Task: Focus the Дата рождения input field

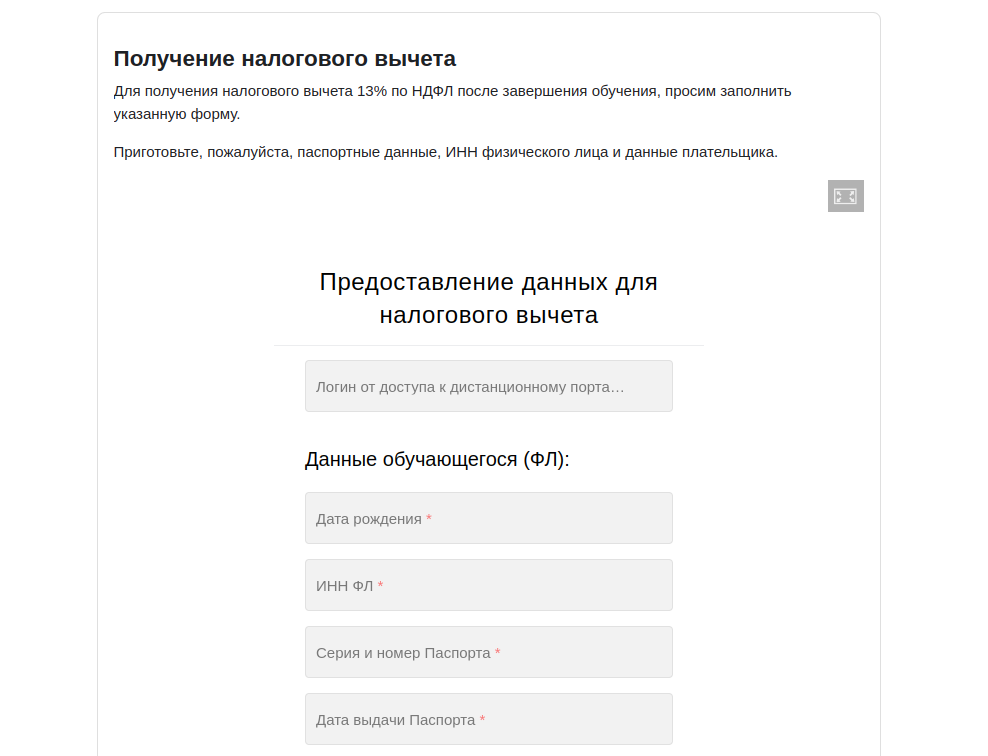Action: [x=488, y=518]
